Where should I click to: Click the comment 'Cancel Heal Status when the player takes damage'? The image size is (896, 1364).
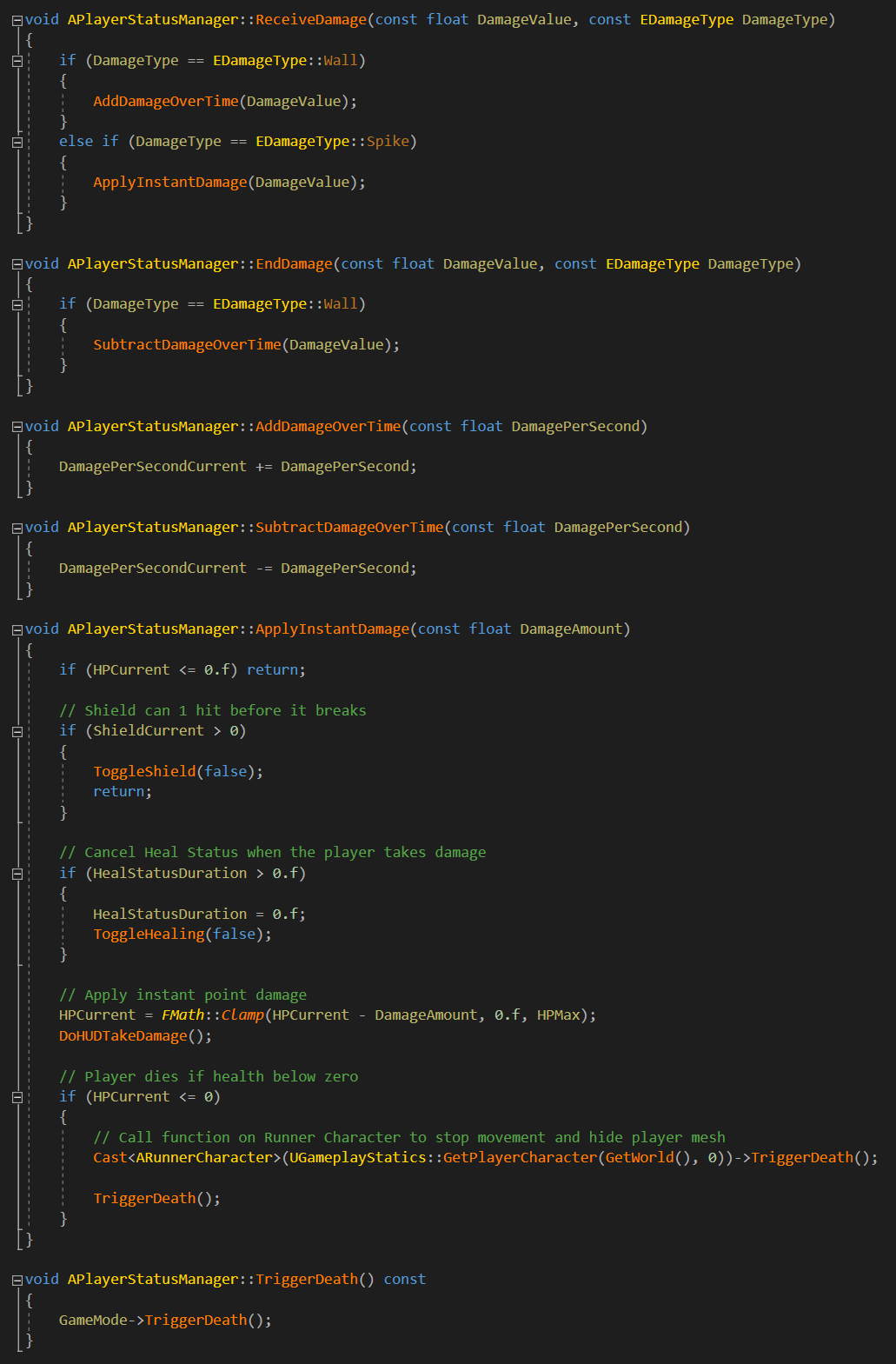pos(273,853)
